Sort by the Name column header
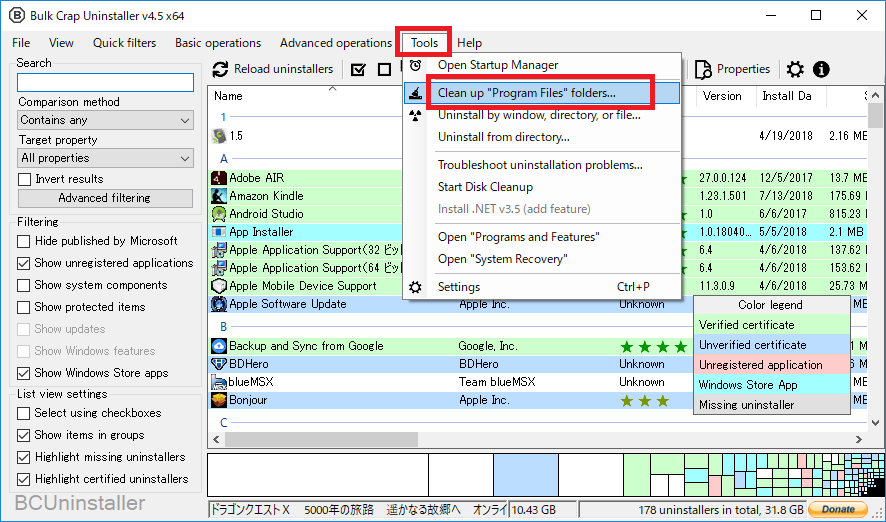The width and height of the screenshot is (886, 522). point(228,96)
